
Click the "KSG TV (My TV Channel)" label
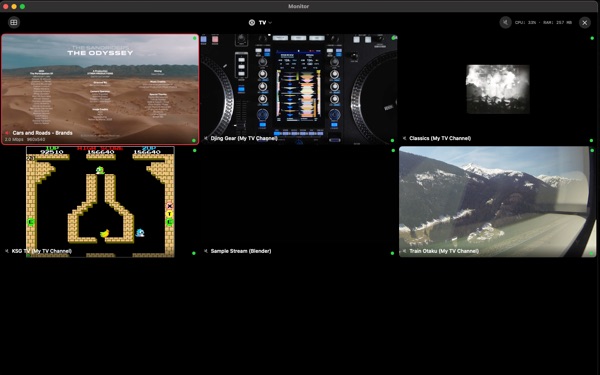(42, 251)
